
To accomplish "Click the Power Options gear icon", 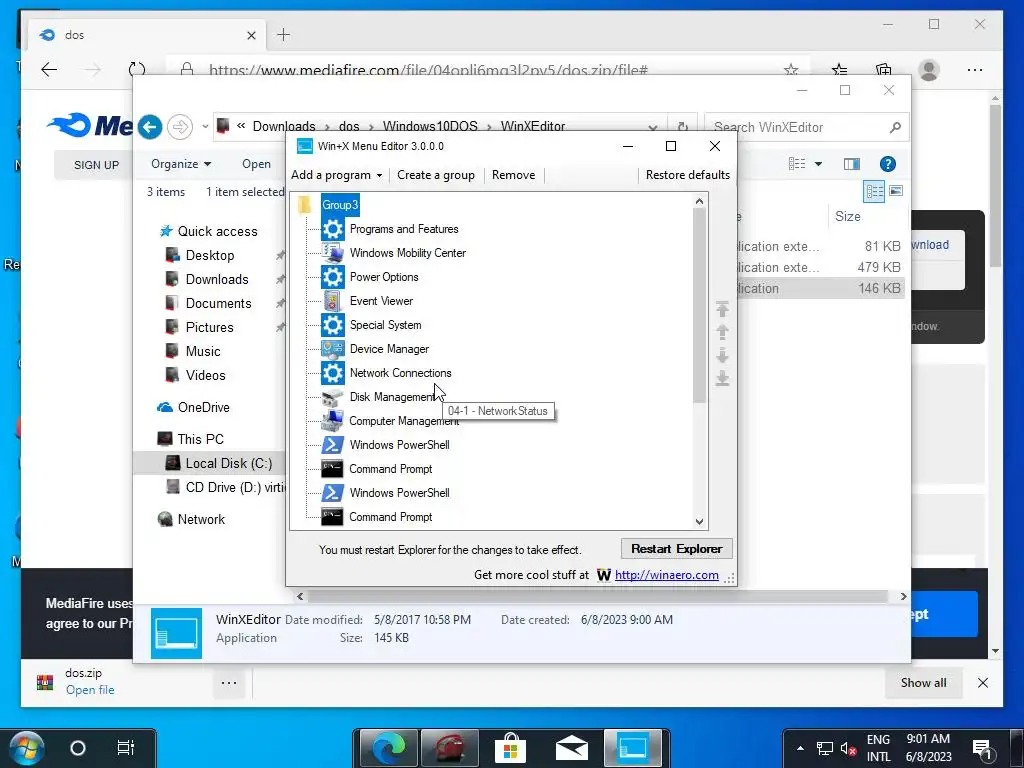I will [x=332, y=277].
